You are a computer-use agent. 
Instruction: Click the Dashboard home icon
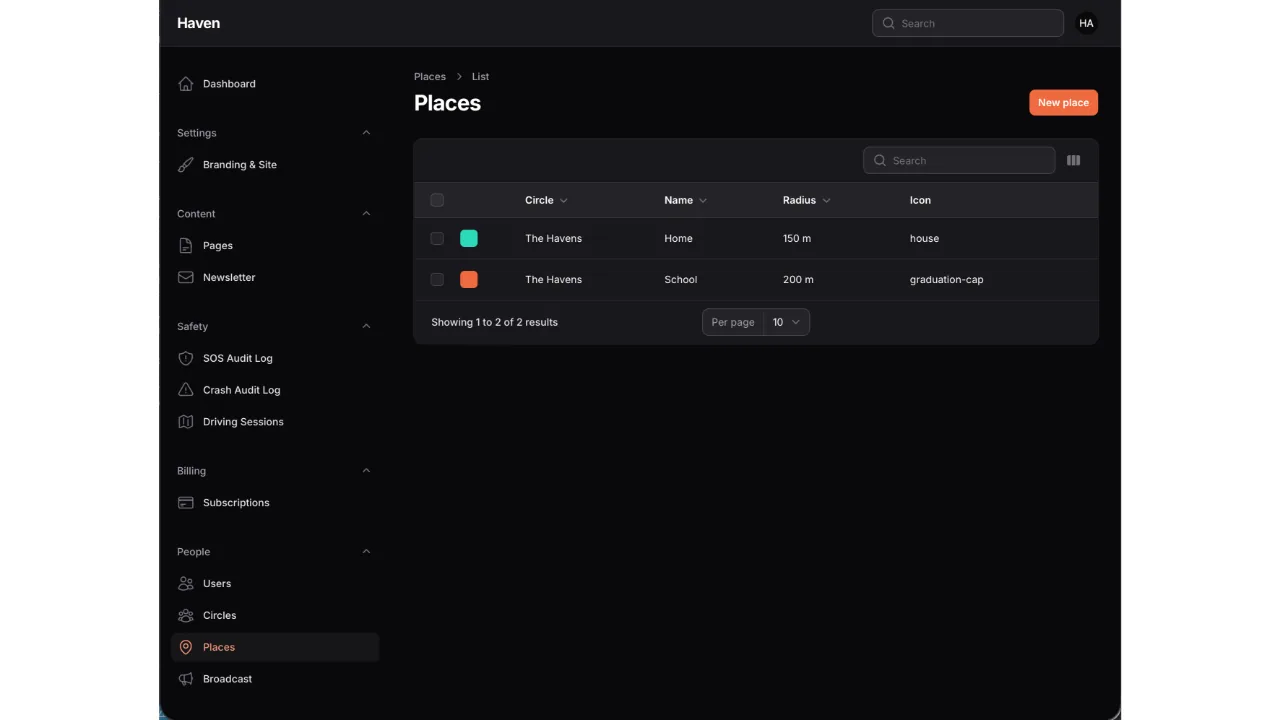[x=185, y=84]
